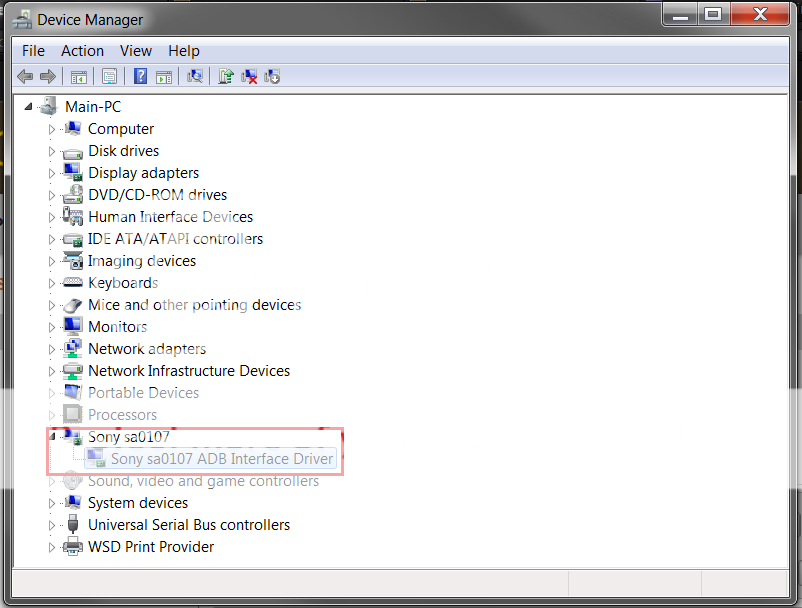
Task: Open the File menu
Action: (33, 51)
